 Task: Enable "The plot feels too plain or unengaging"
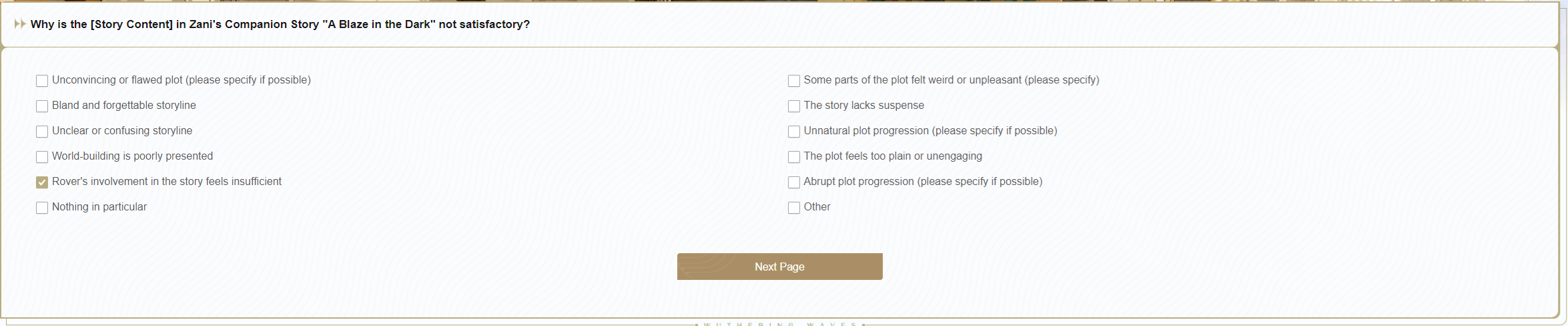pos(794,157)
